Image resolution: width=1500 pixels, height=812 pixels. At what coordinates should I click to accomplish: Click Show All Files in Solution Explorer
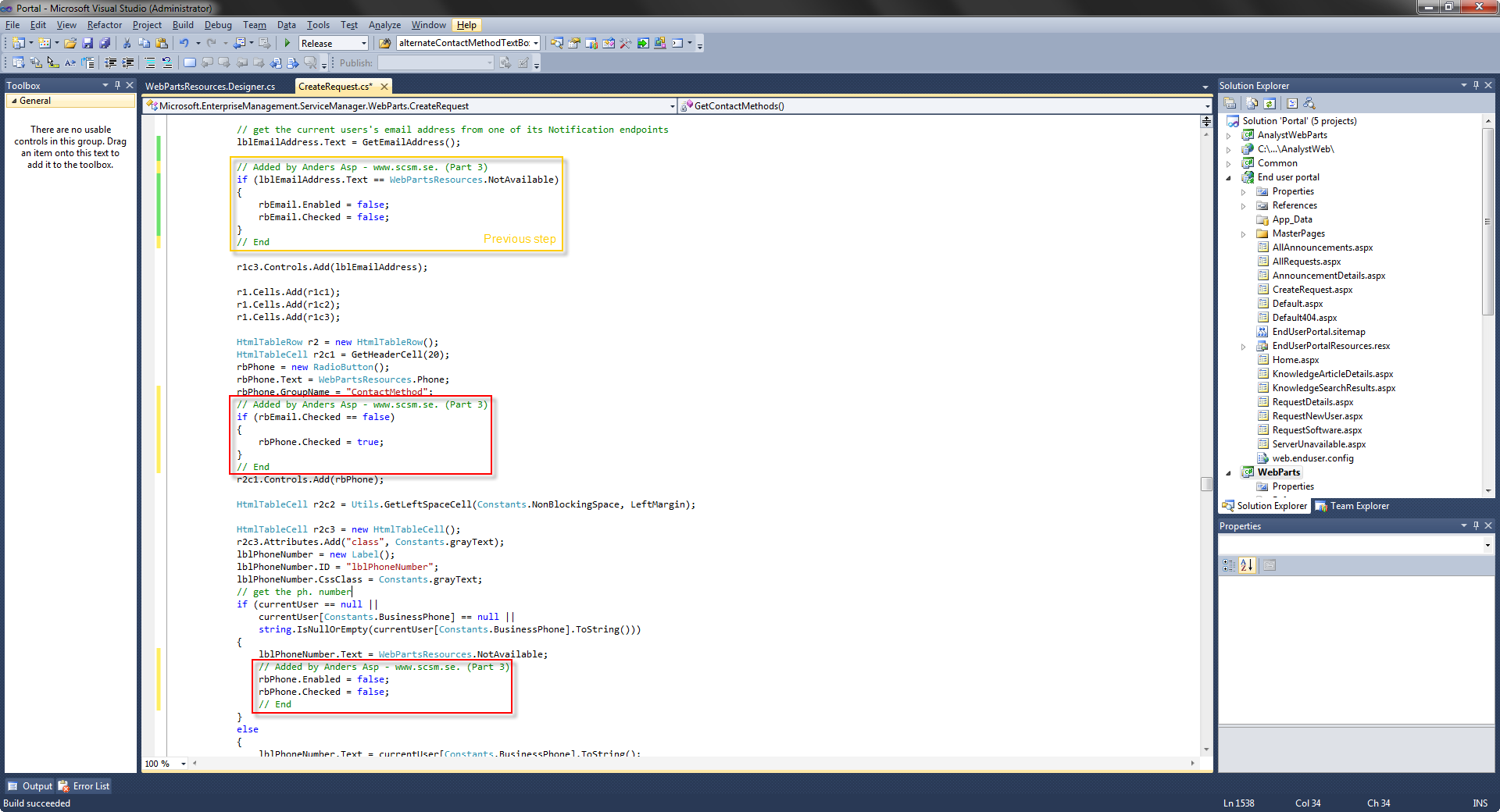click(1252, 103)
